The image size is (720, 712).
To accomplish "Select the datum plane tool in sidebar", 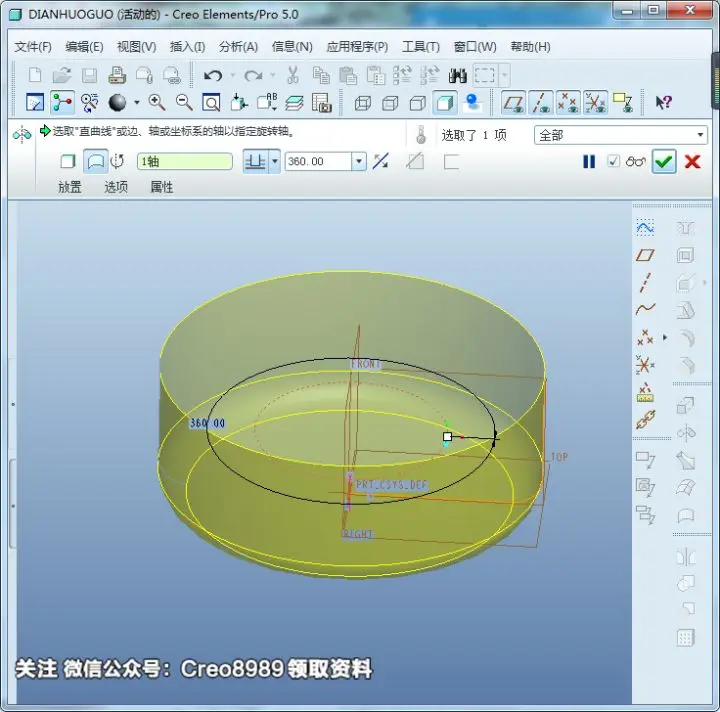I will pyautogui.click(x=645, y=255).
